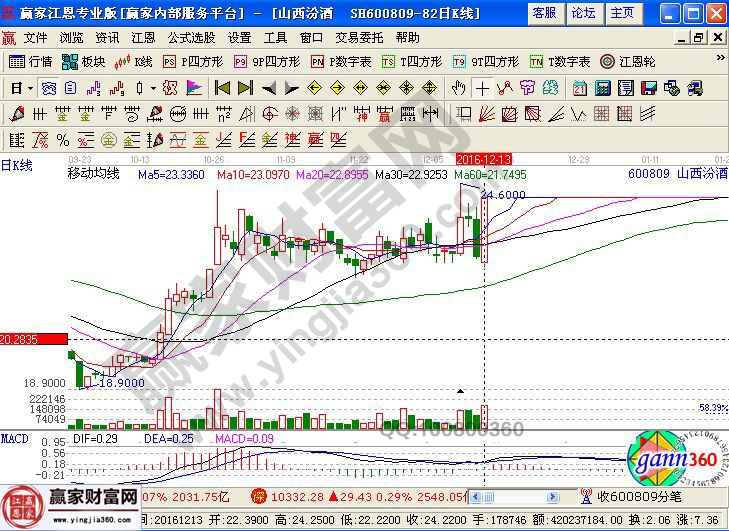Image resolution: width=729 pixels, height=531 pixels.
Task: Click the 论坛 forum button
Action: (583, 13)
